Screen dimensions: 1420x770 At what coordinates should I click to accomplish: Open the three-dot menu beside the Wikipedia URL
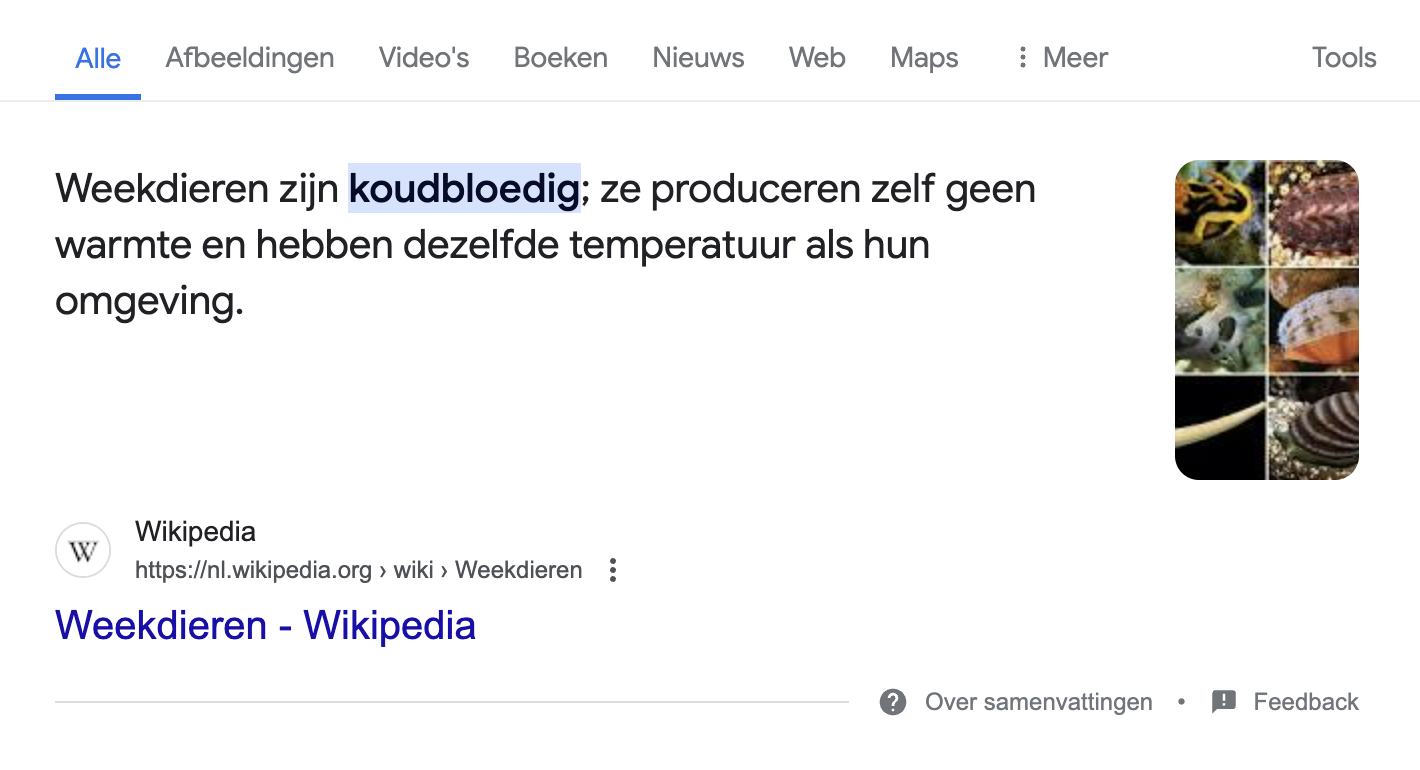(x=613, y=571)
